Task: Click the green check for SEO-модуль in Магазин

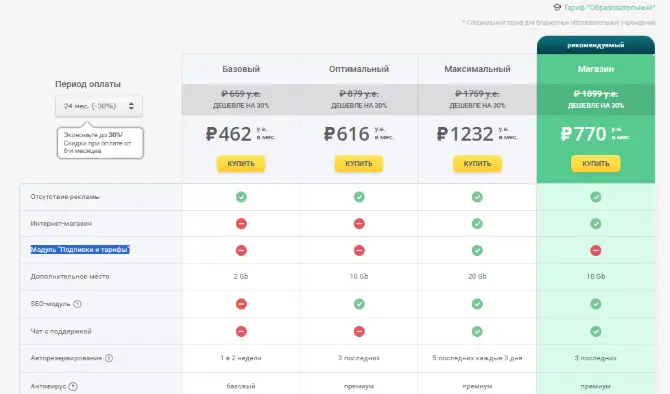Action: (x=596, y=304)
